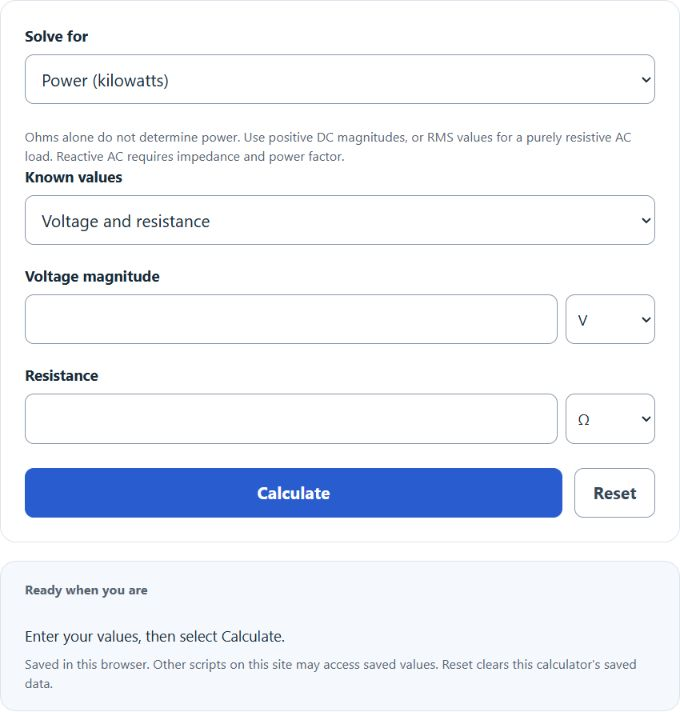Click the Saved in this browser note

(330, 674)
